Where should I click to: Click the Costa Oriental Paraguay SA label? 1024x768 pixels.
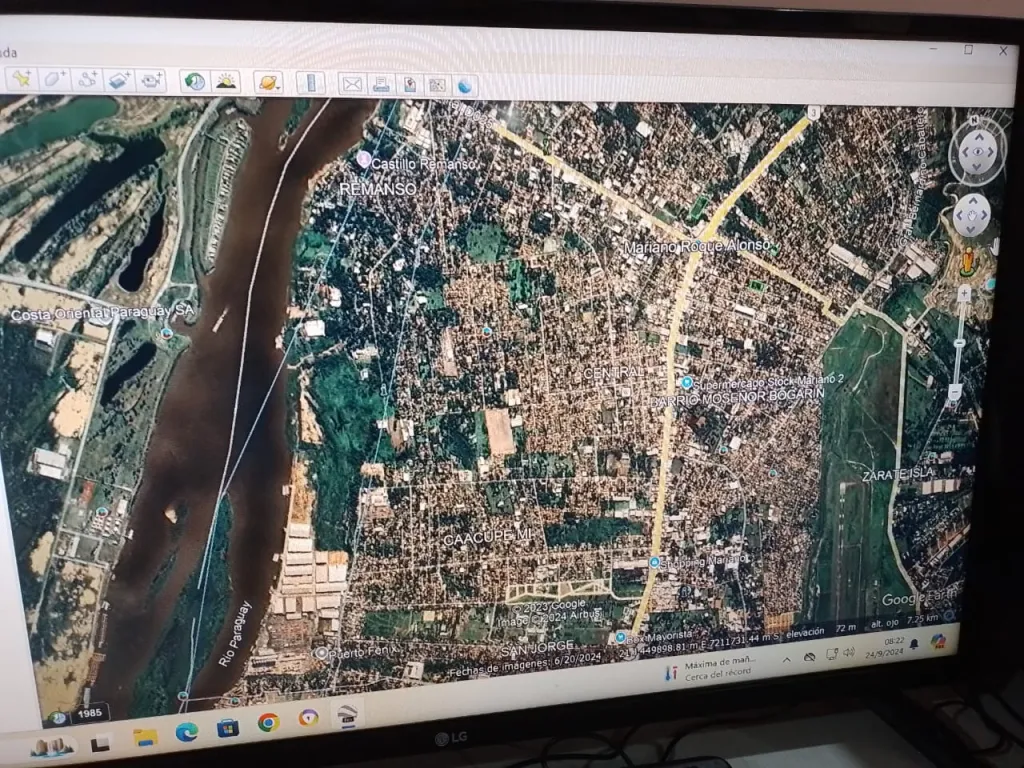[x=103, y=313]
